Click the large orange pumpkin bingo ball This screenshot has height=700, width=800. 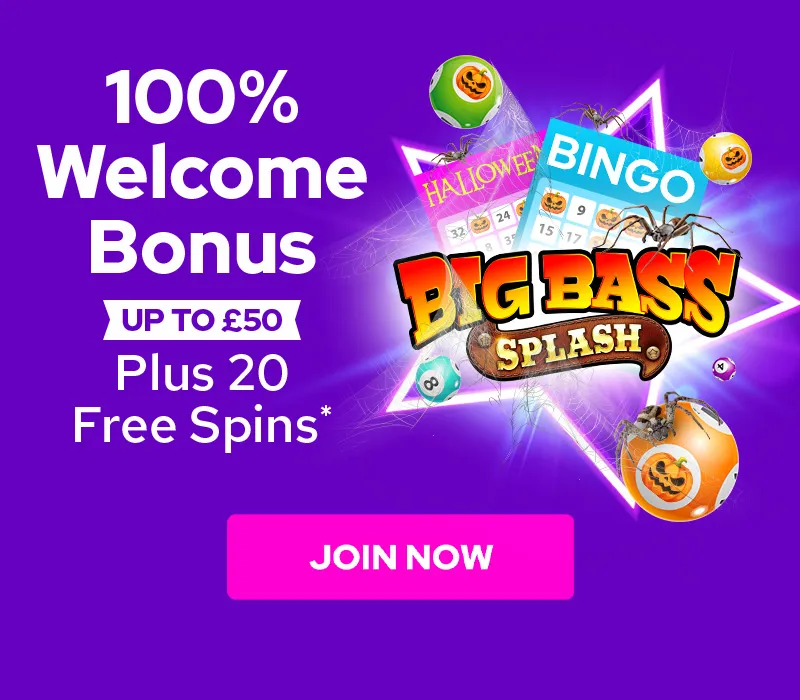pos(680,463)
